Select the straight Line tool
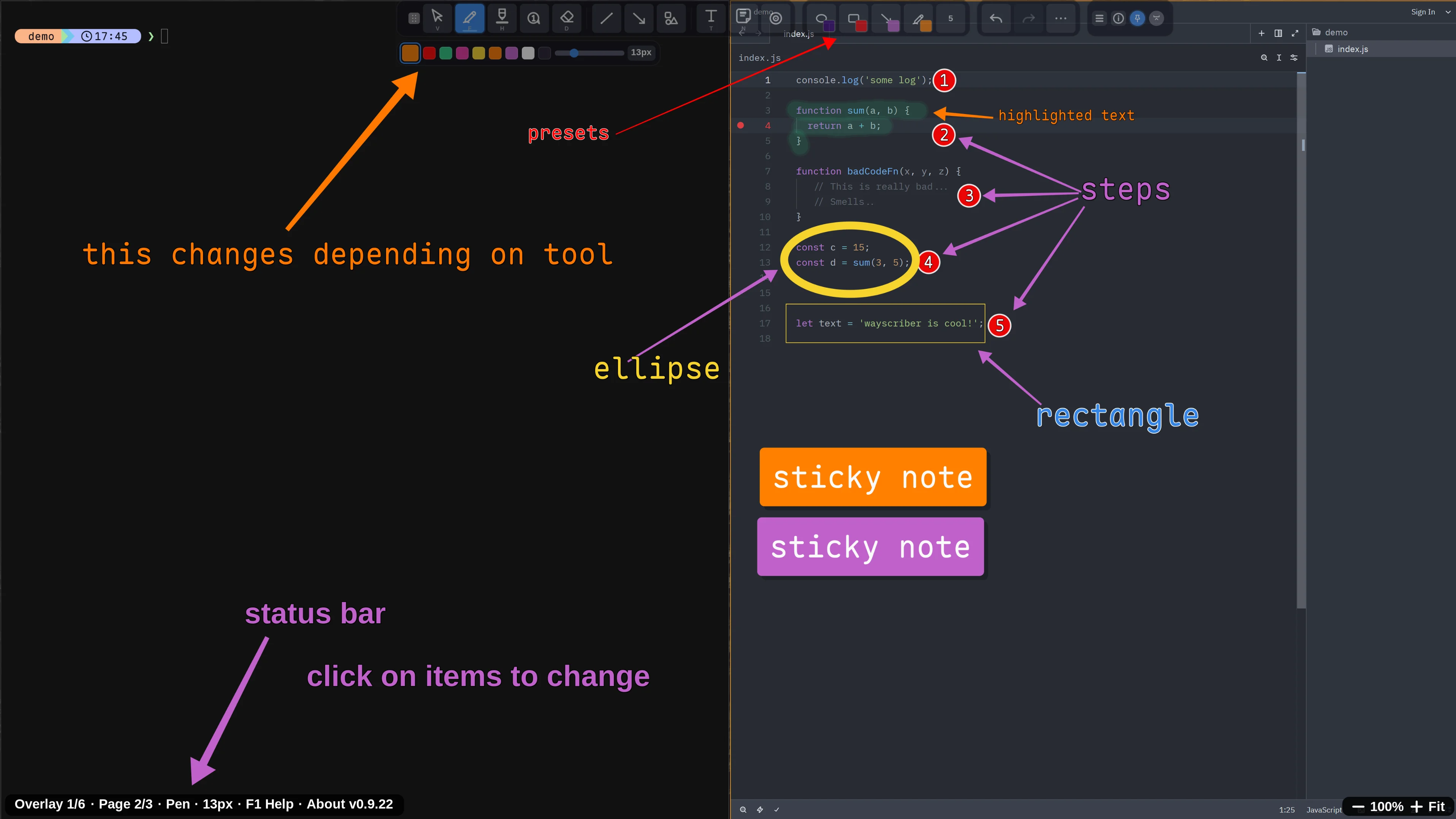The height and width of the screenshot is (819, 1456). point(607,18)
